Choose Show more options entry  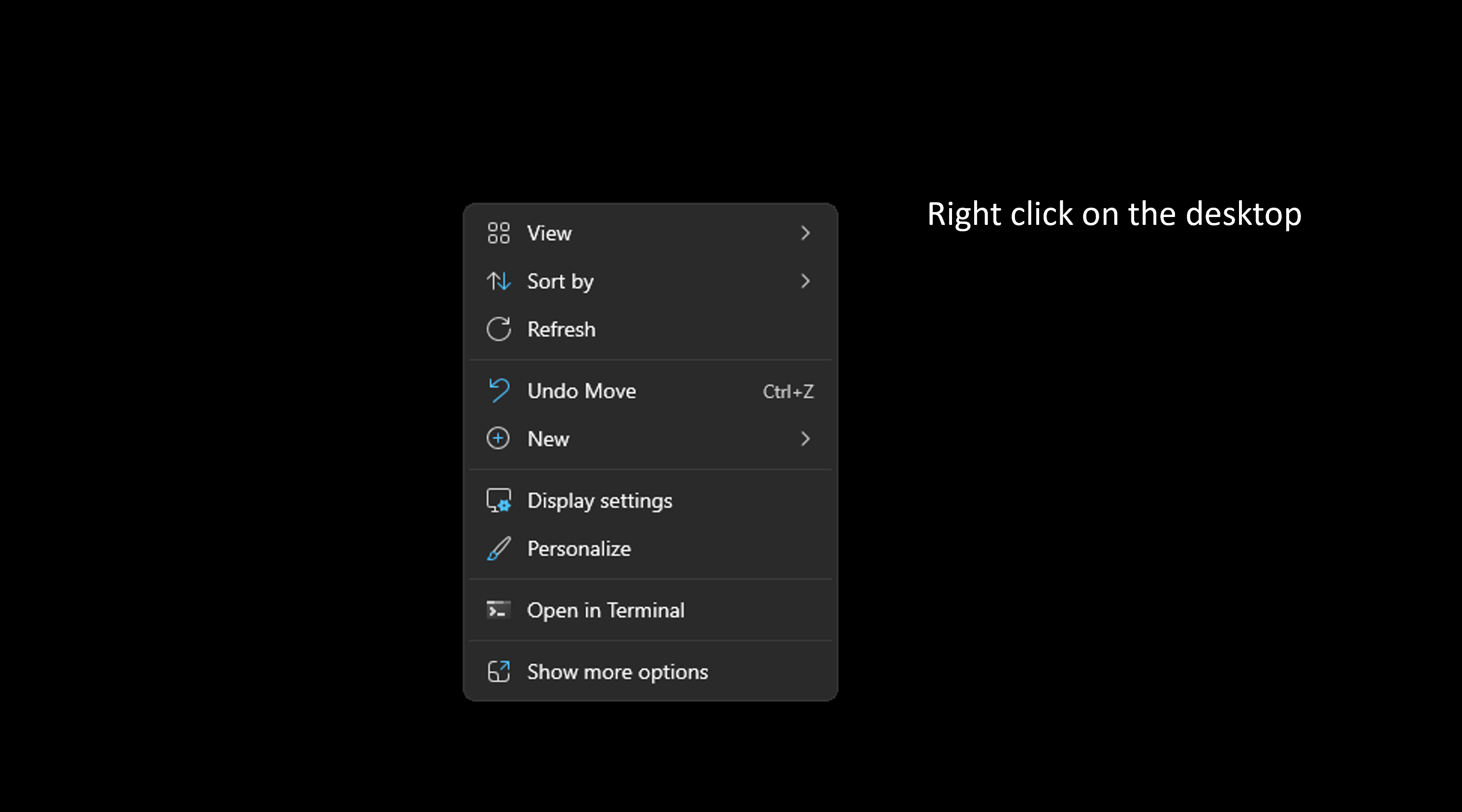(617, 672)
